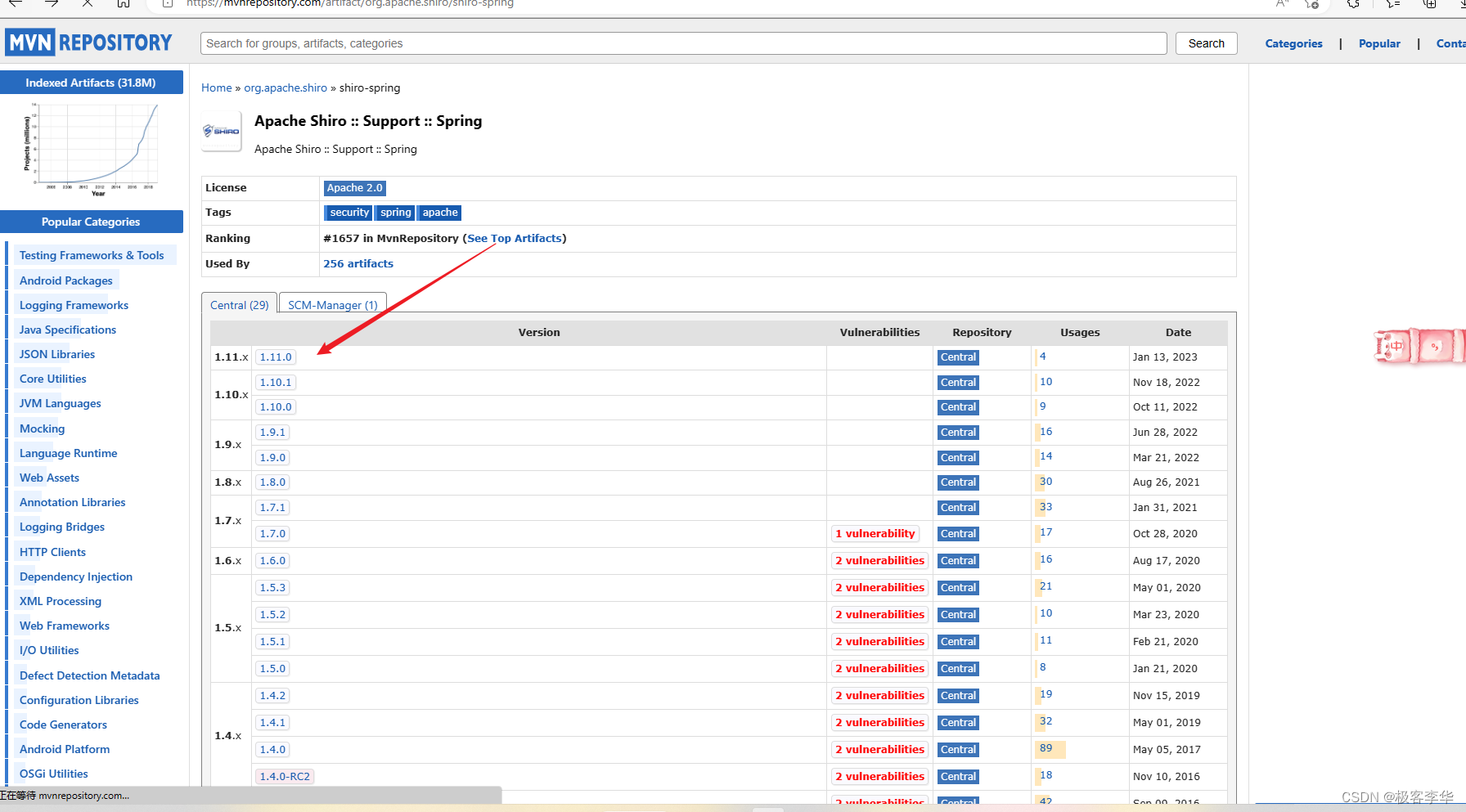Select the apache tag
This screenshot has height=812, width=1466.
tap(440, 213)
